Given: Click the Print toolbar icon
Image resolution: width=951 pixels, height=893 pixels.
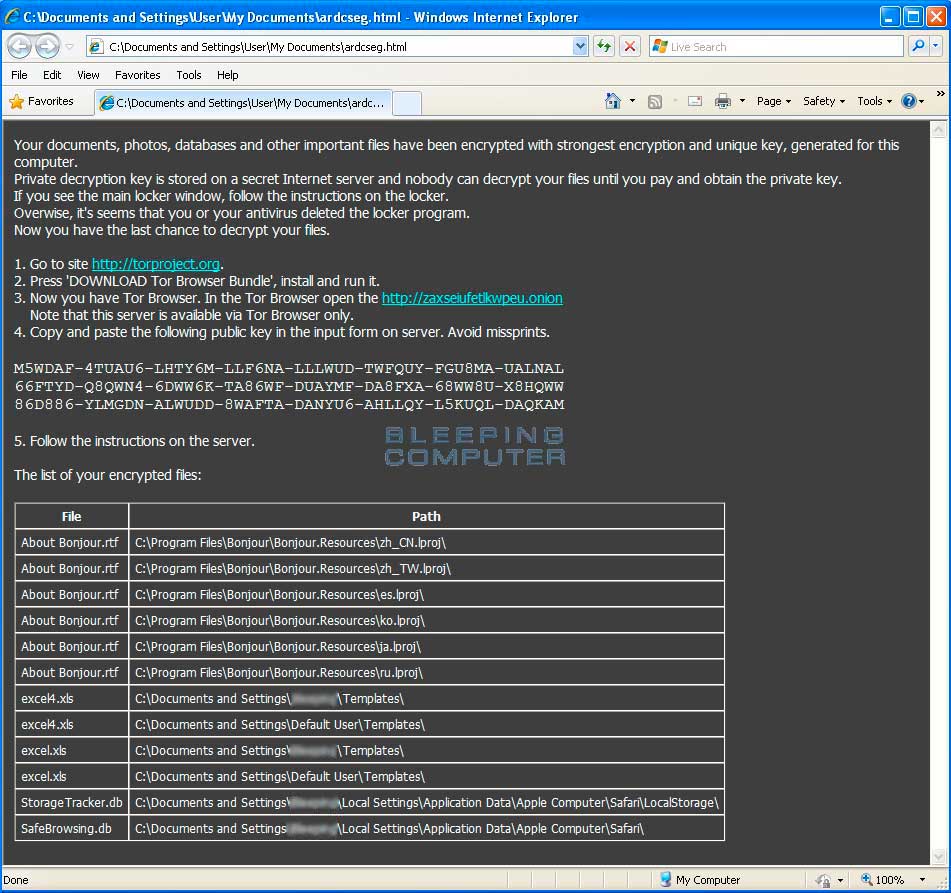Looking at the screenshot, I should pos(722,101).
